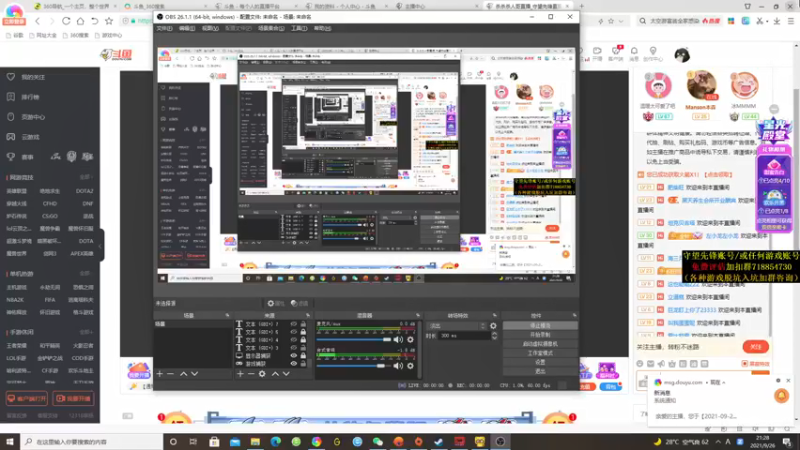Toggle lock on 游戏捕获 source
The image size is (800, 450).
[x=303, y=364]
